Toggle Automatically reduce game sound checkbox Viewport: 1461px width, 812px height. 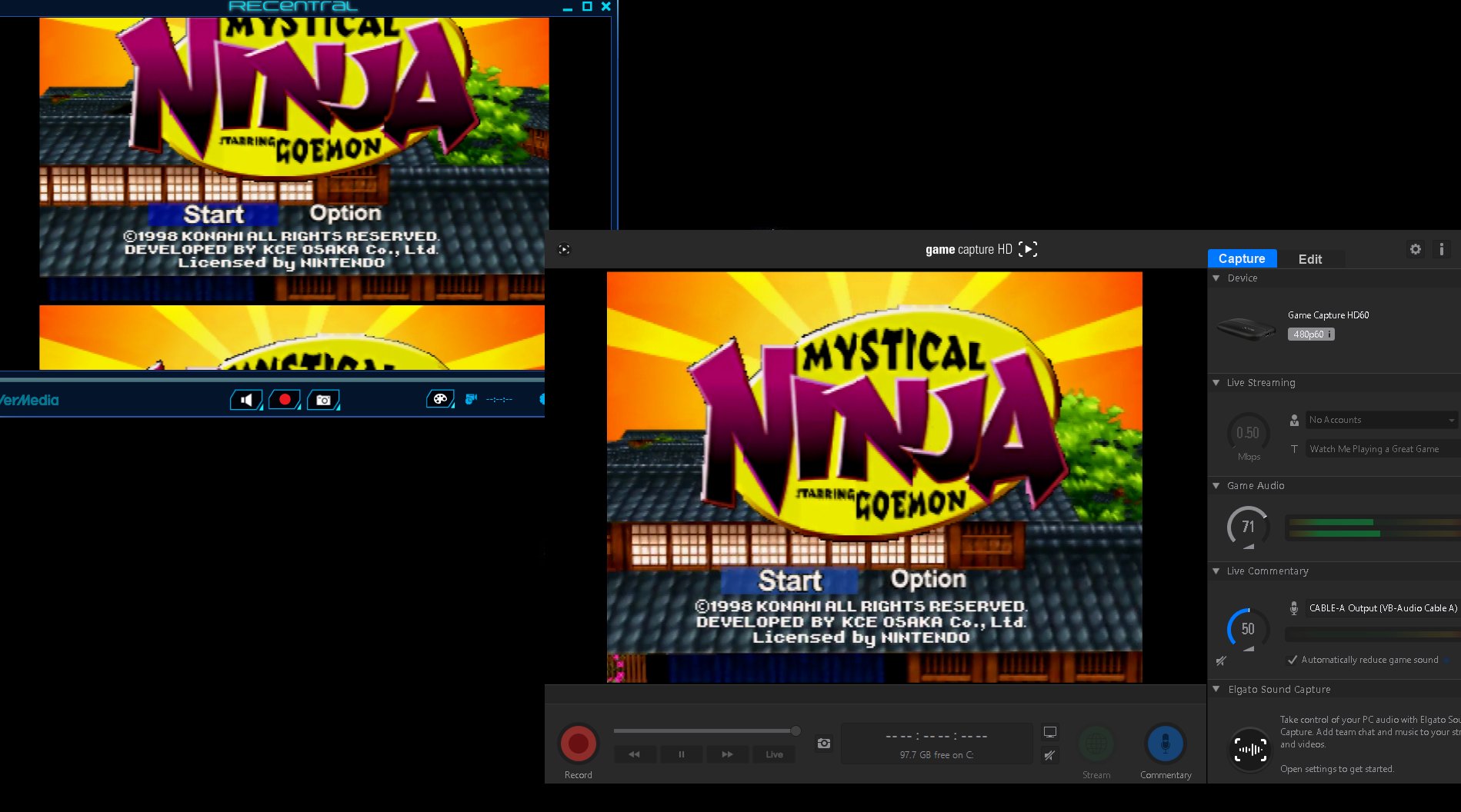point(1293,660)
